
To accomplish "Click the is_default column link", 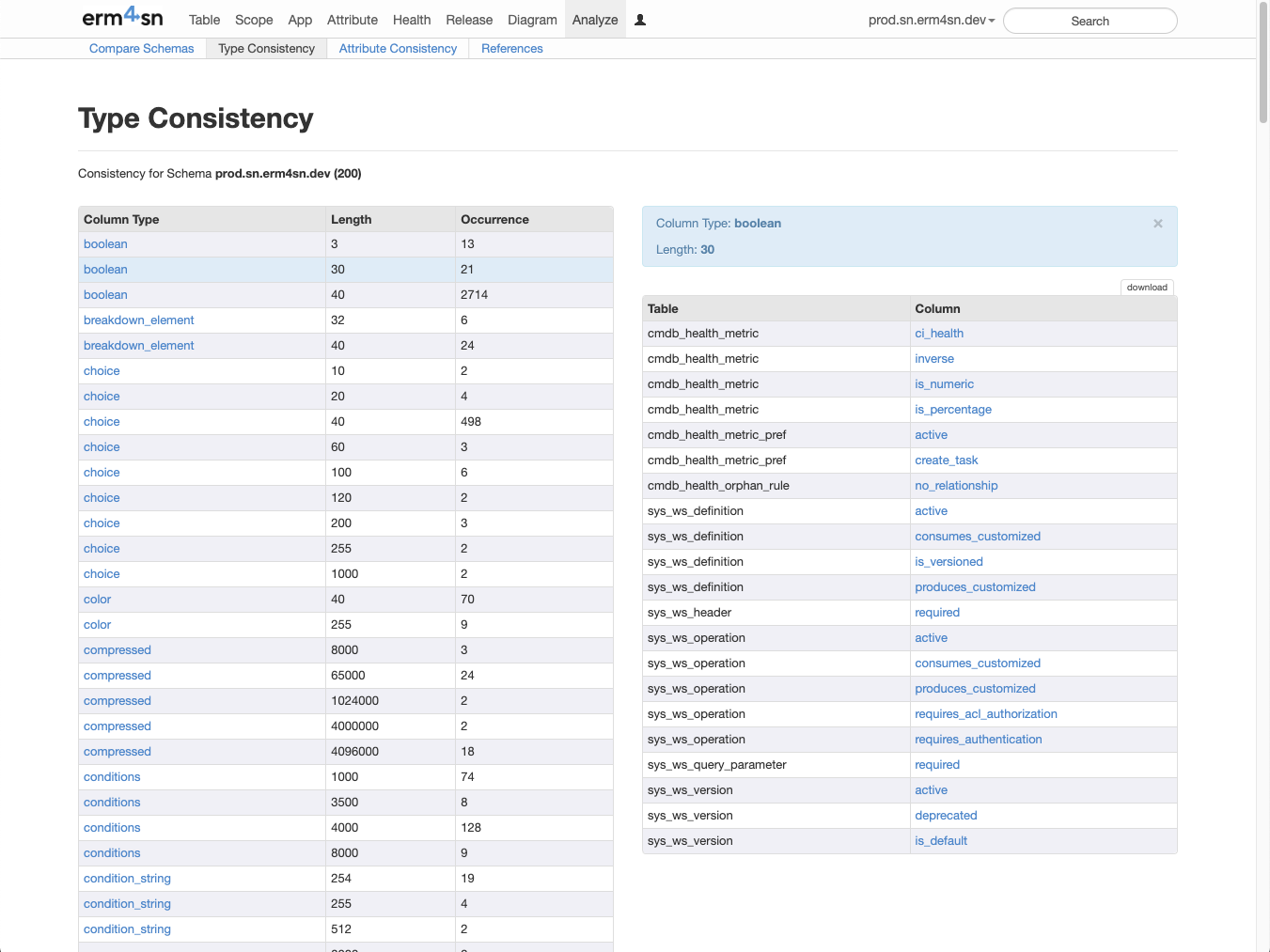I will (940, 841).
